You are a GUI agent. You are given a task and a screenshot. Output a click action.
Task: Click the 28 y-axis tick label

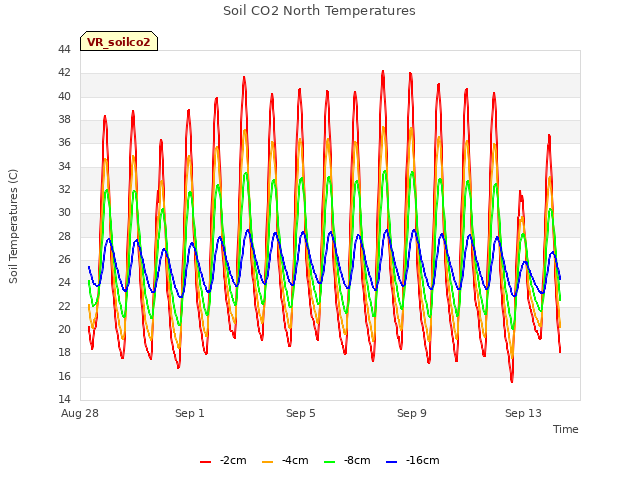[64, 236]
